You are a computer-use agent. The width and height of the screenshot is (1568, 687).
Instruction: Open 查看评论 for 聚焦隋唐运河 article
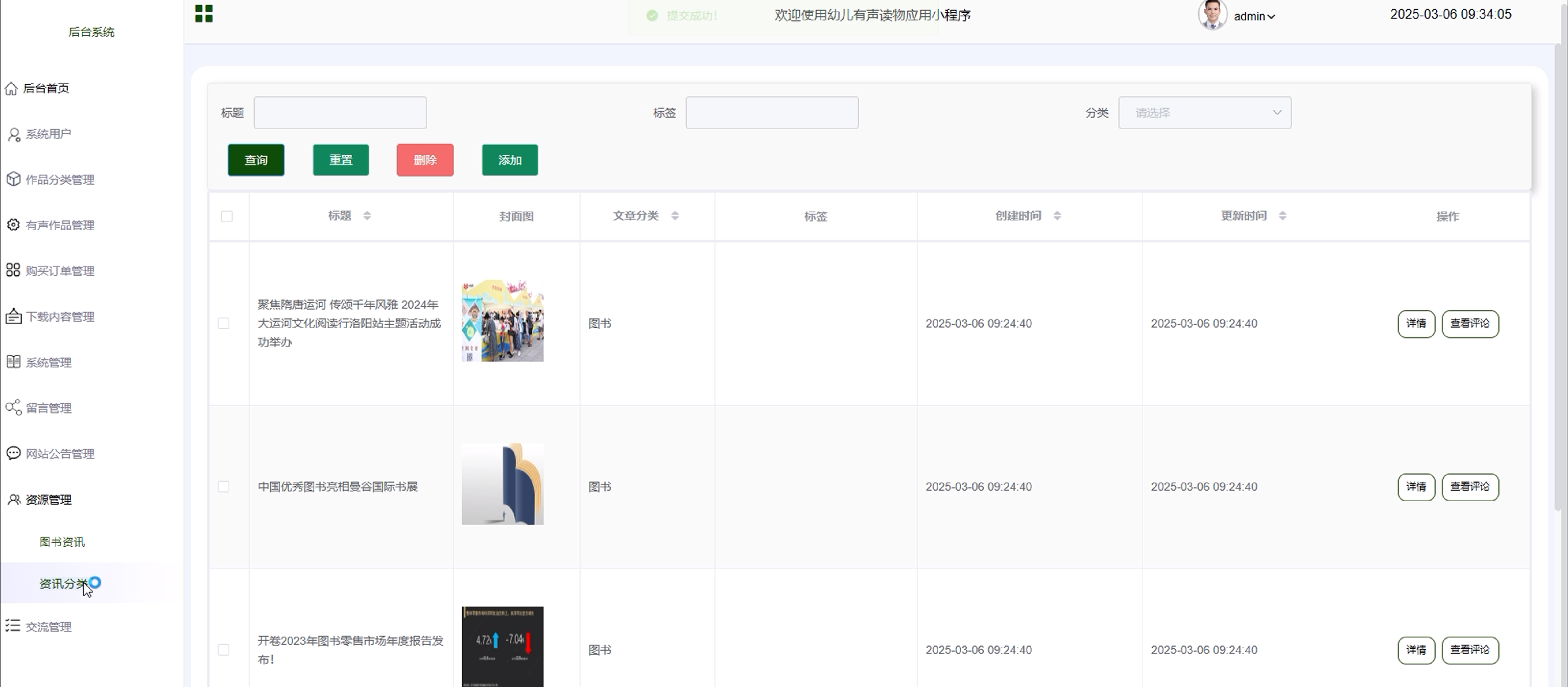(1470, 324)
